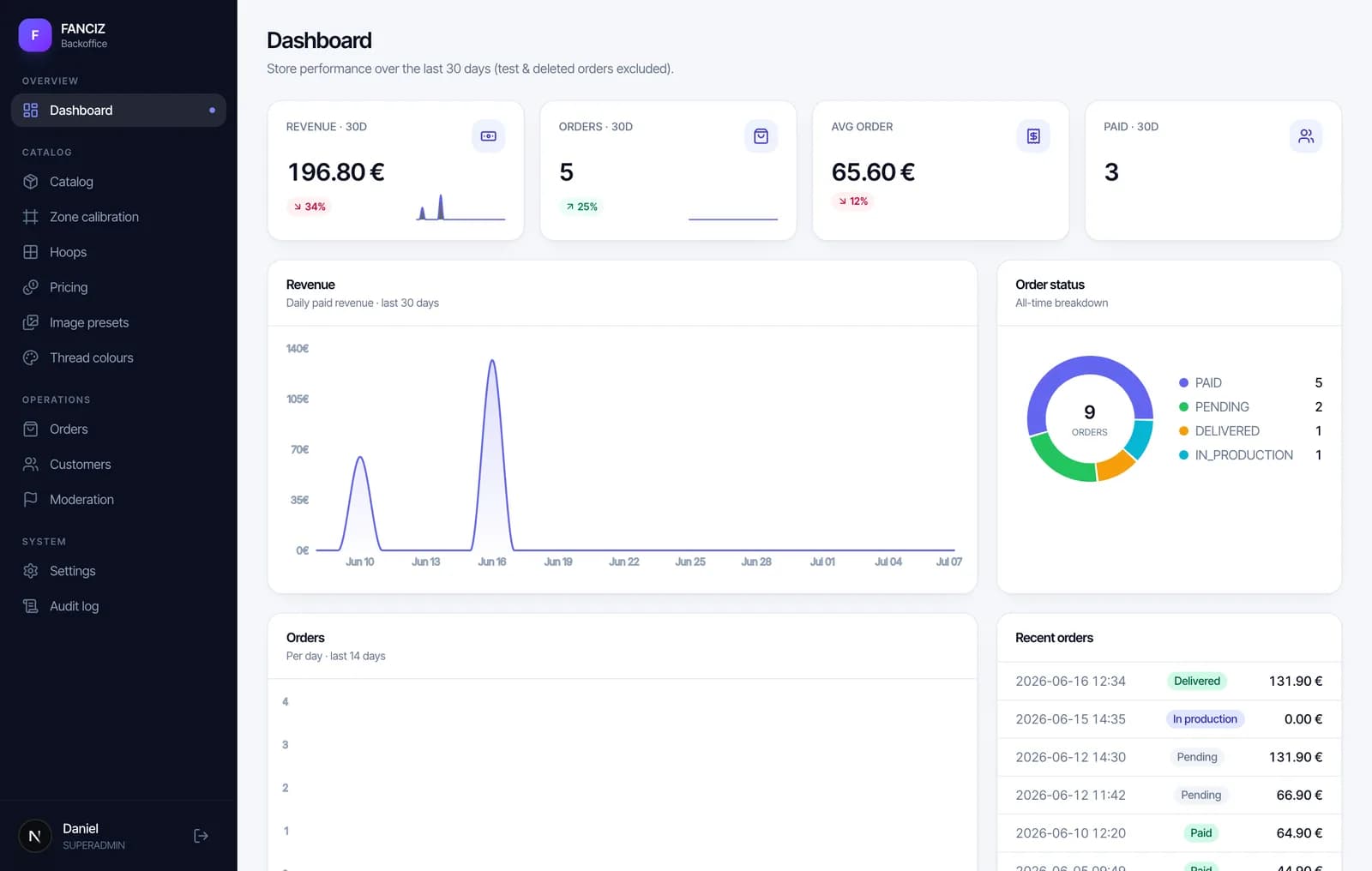Click the shopping bag icon on Orders card
The height and width of the screenshot is (871, 1372).
point(761,136)
